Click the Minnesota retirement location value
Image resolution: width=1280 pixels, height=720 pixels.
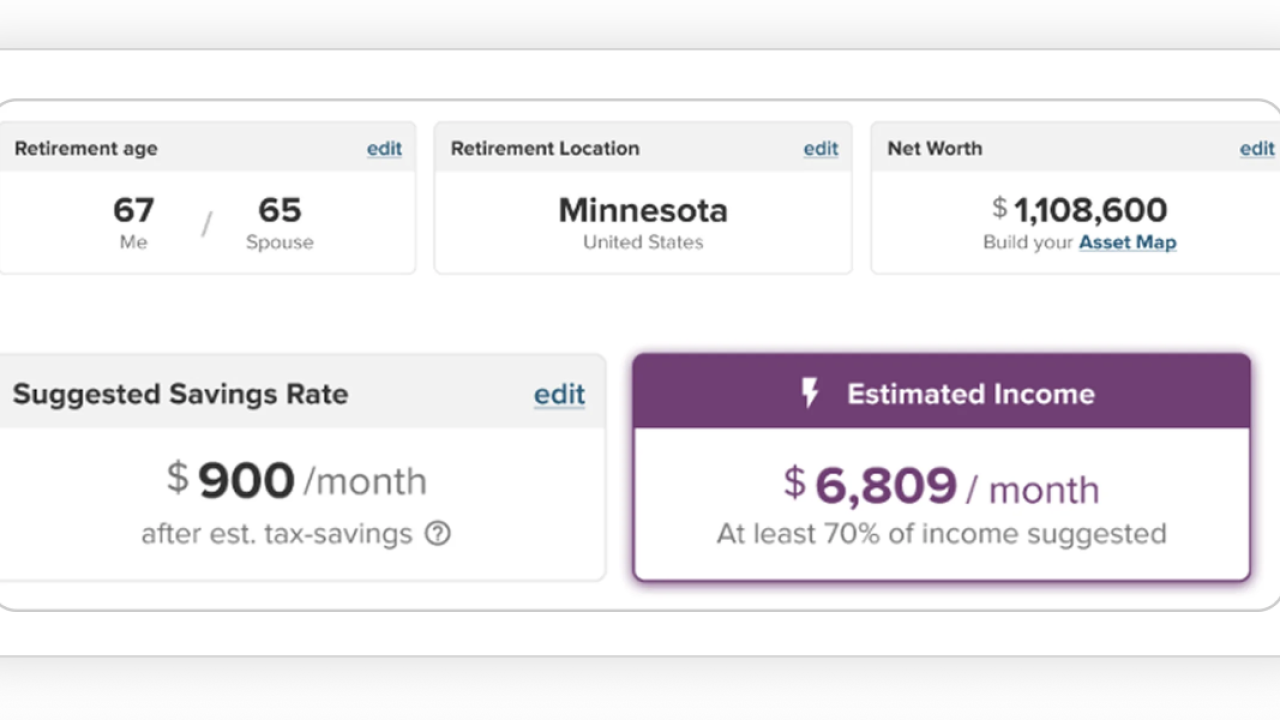coord(643,210)
